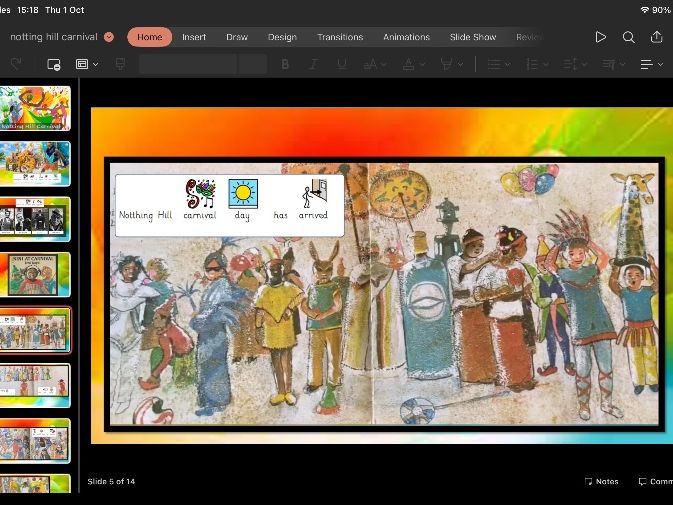Image resolution: width=673 pixels, height=505 pixels.
Task: Switch to the Transitions tab
Action: (340, 37)
